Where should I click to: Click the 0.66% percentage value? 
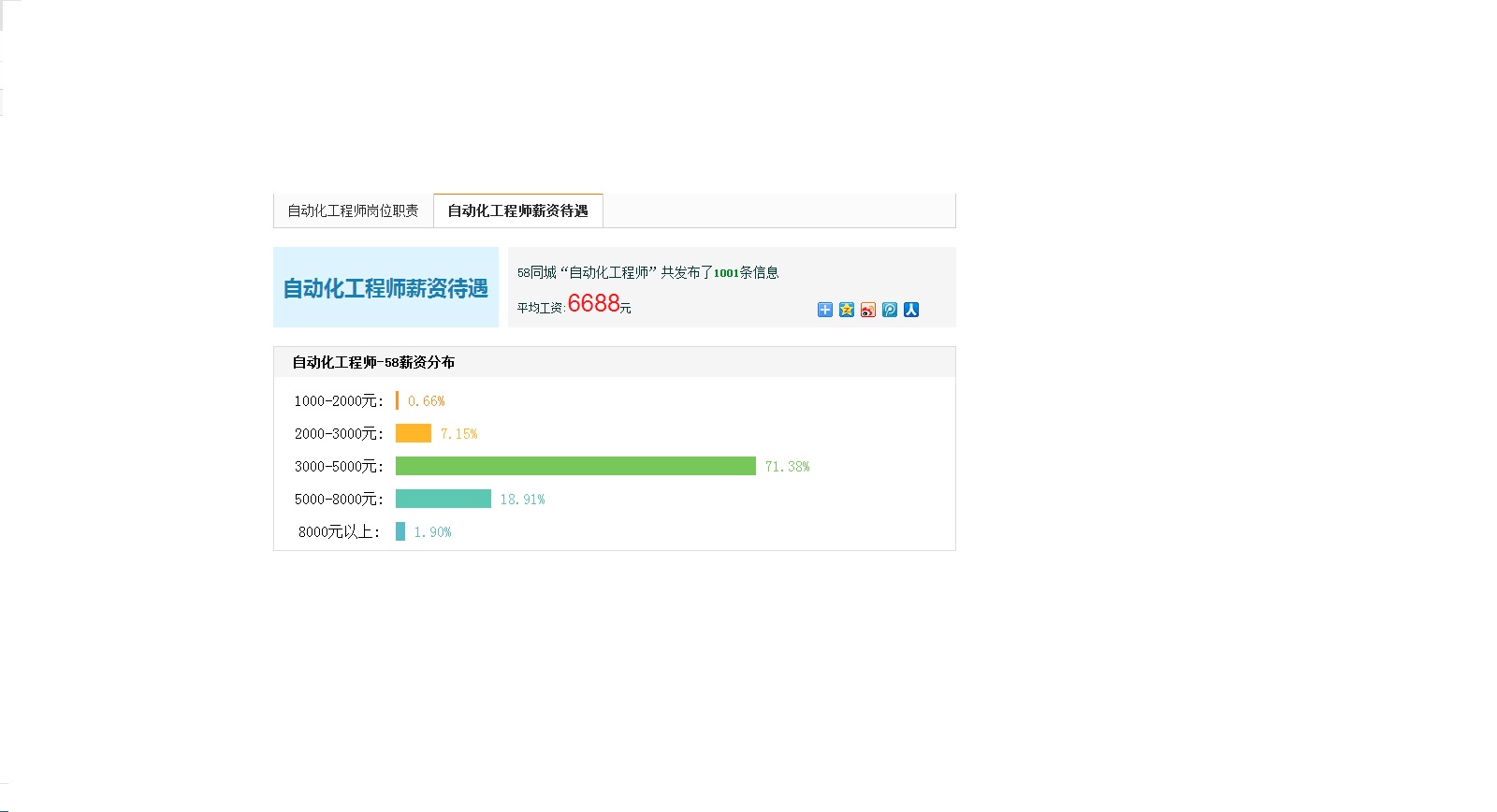click(x=426, y=400)
